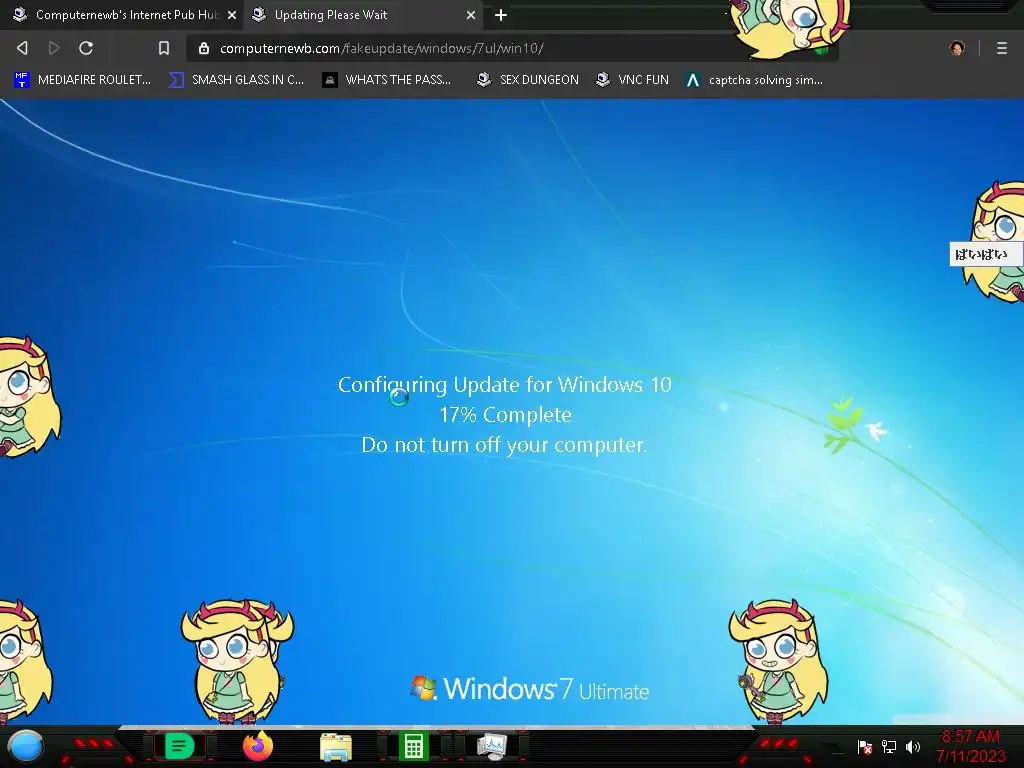1024x768 pixels.
Task: Open the WHATS THE PASS... bookmark
Action: coord(387,80)
